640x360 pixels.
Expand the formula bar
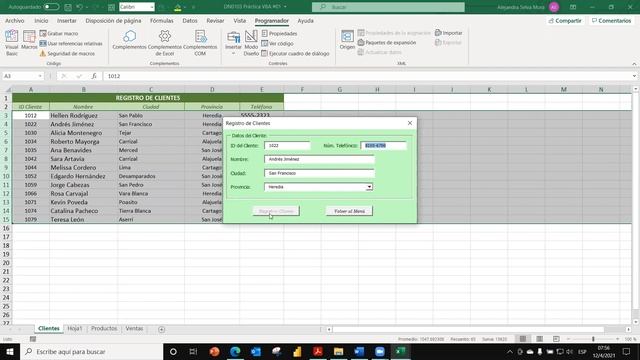click(x=634, y=76)
